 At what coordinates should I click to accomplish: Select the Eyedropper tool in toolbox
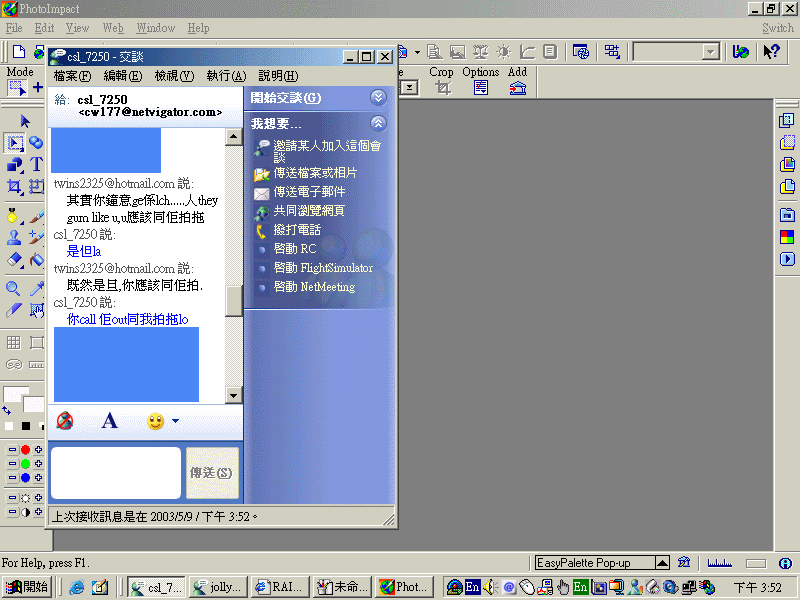36,289
